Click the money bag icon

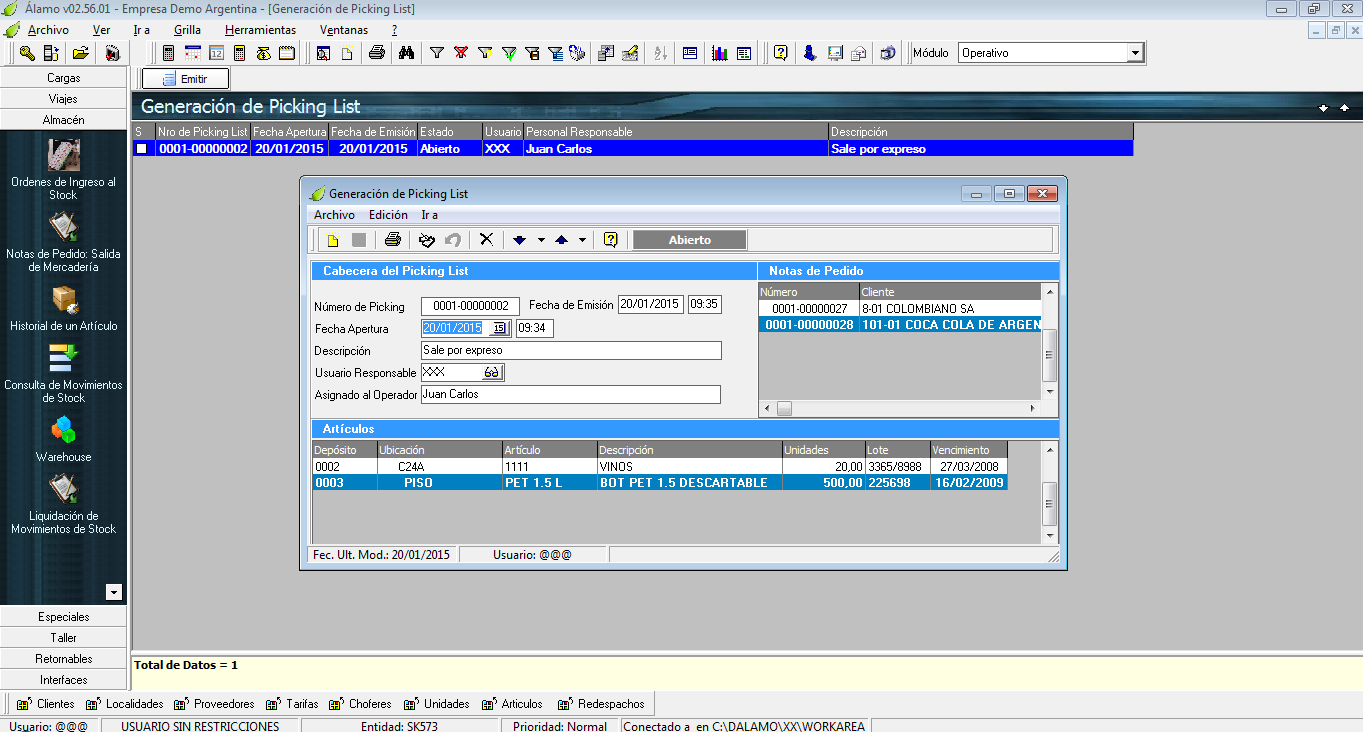click(264, 53)
